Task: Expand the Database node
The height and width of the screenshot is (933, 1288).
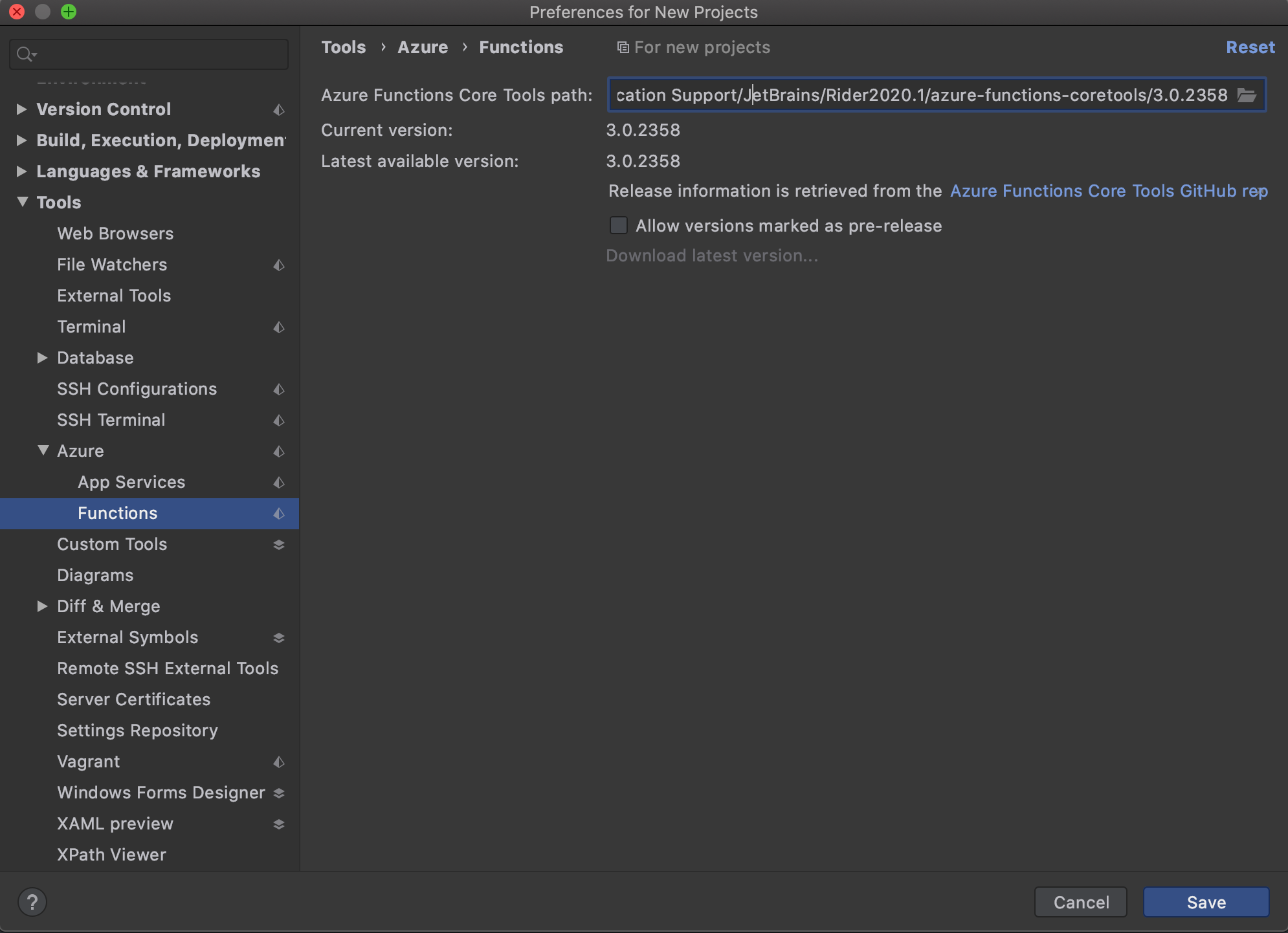Action: pos(42,357)
